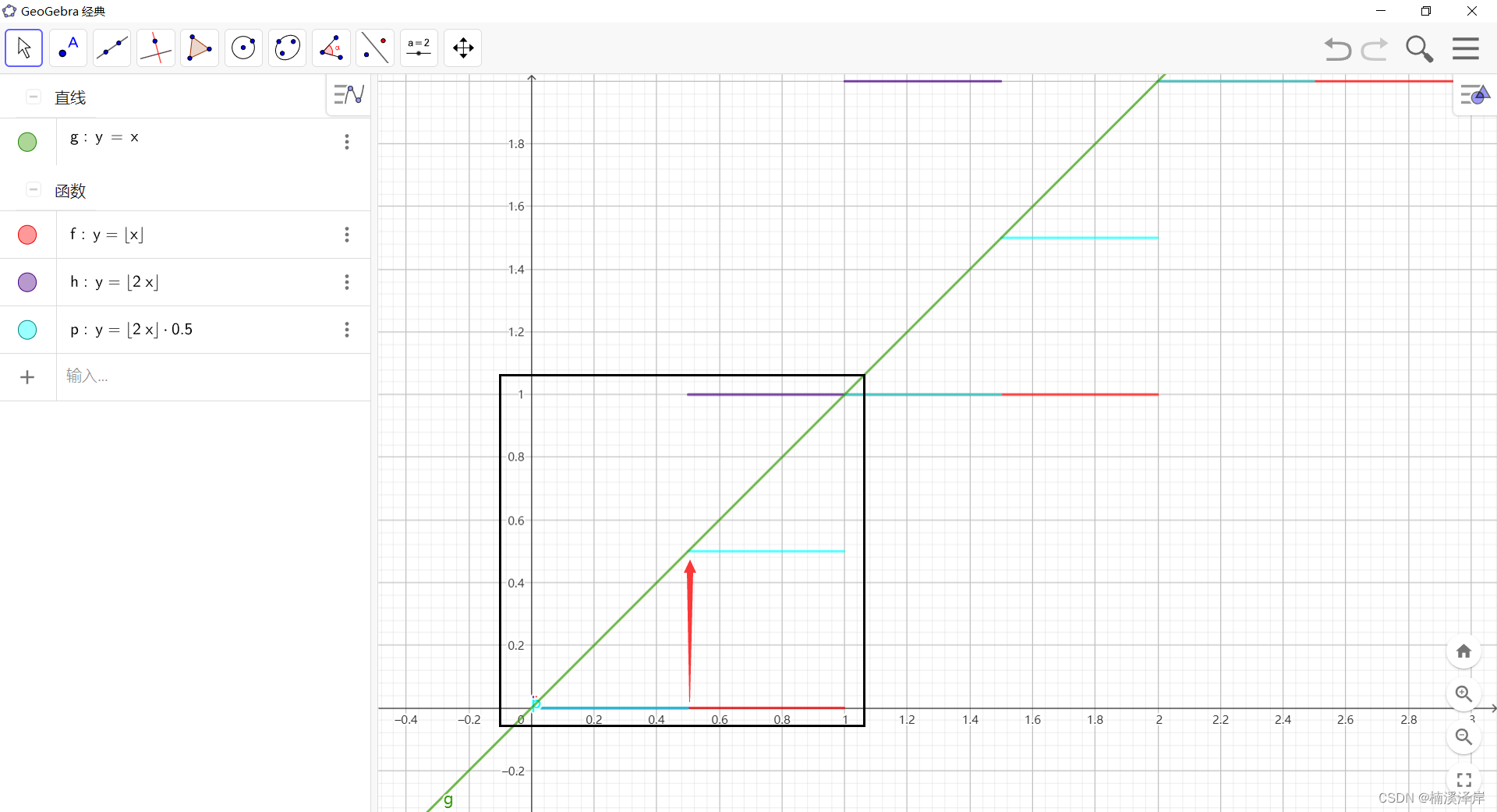Select the Perpendicular line tool

(155, 48)
